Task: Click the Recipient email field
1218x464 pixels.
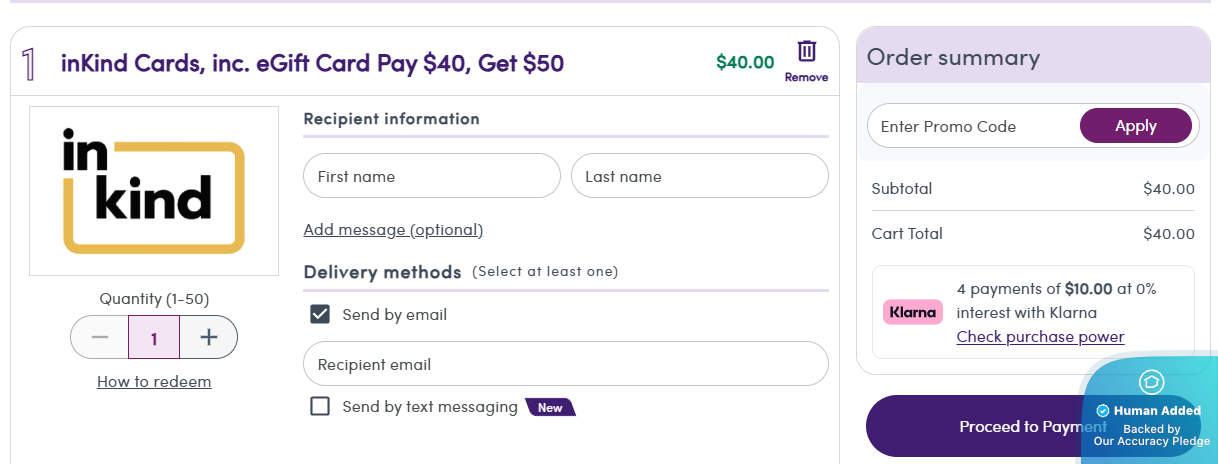Action: click(565, 364)
